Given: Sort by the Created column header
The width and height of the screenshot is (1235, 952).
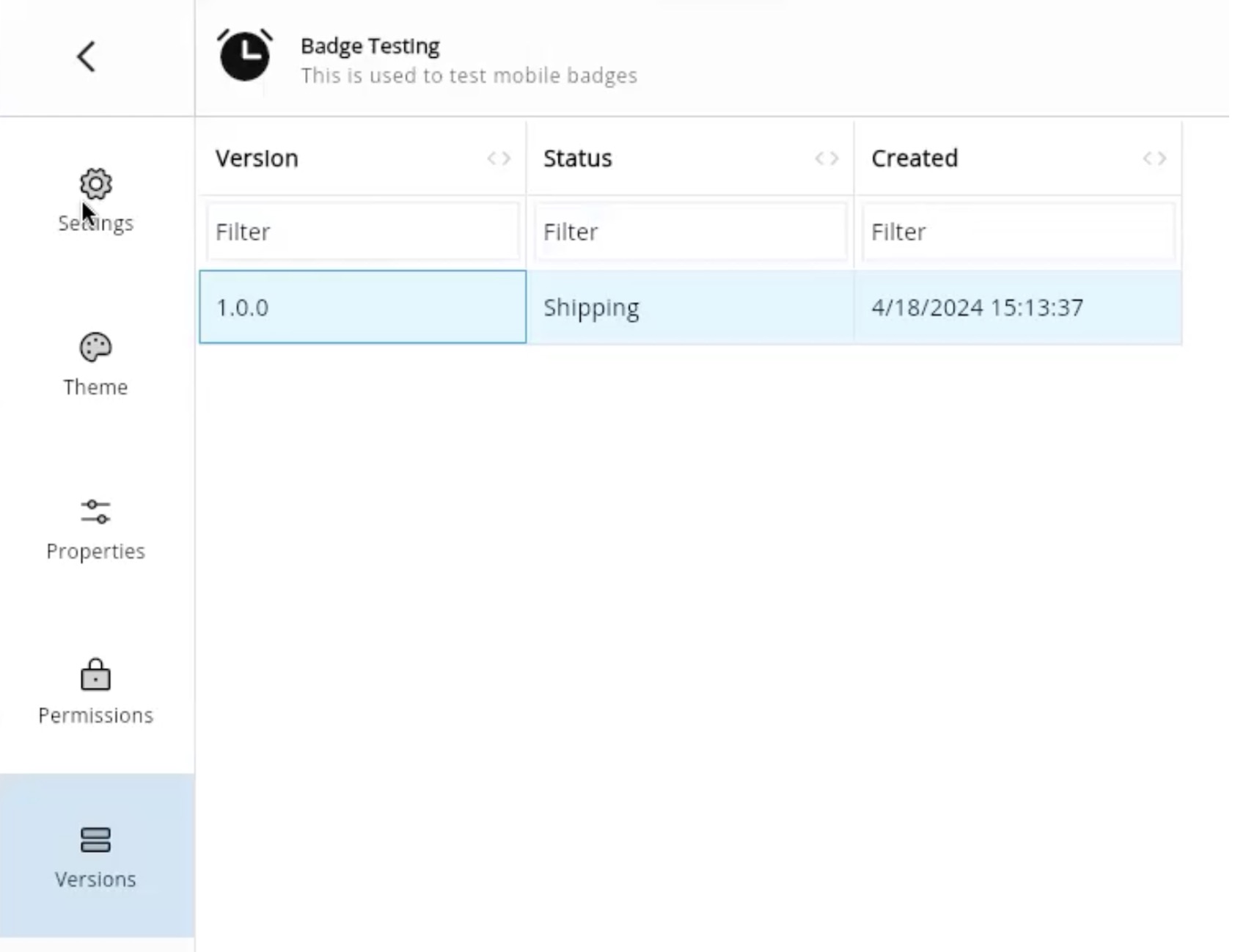Looking at the screenshot, I should coord(915,158).
